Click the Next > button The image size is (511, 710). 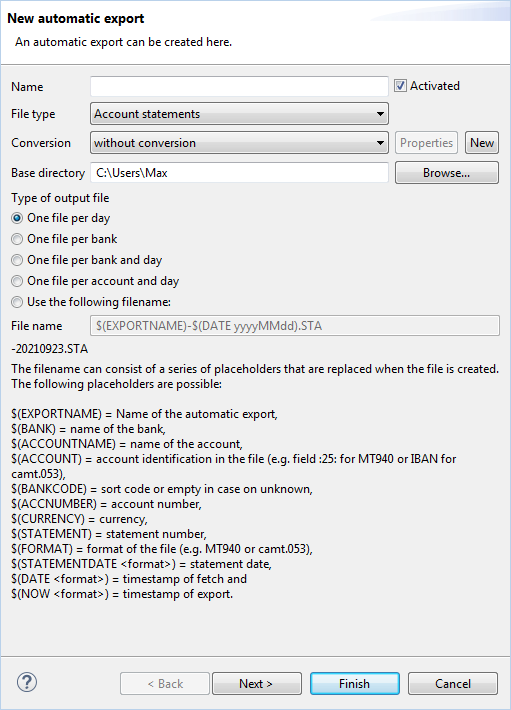pyautogui.click(x=257, y=683)
